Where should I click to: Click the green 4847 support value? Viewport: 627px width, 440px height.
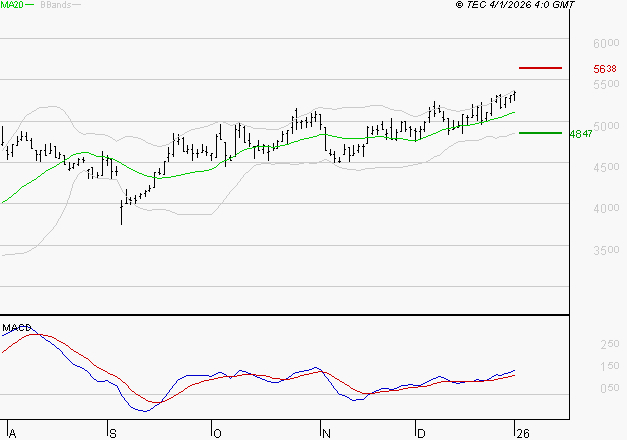581,134
